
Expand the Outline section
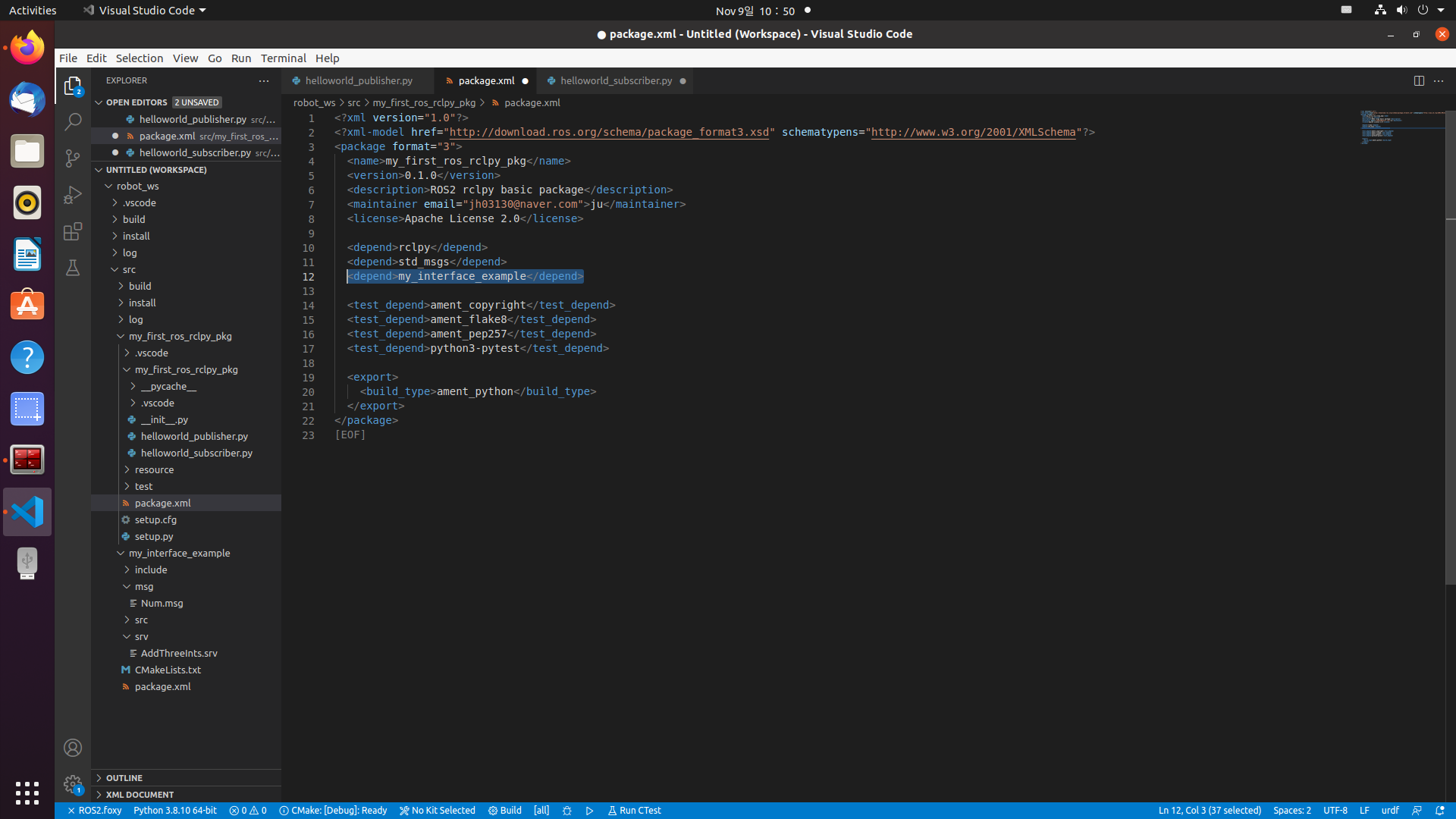tap(124, 778)
